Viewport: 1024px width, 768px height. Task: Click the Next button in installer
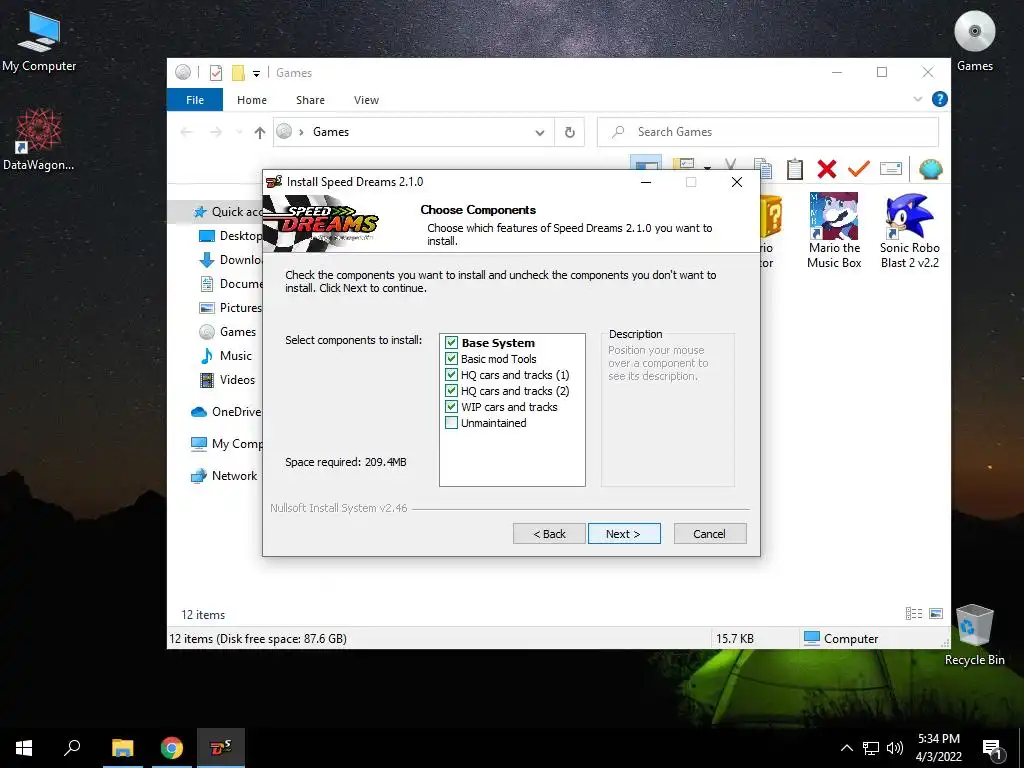(x=624, y=534)
